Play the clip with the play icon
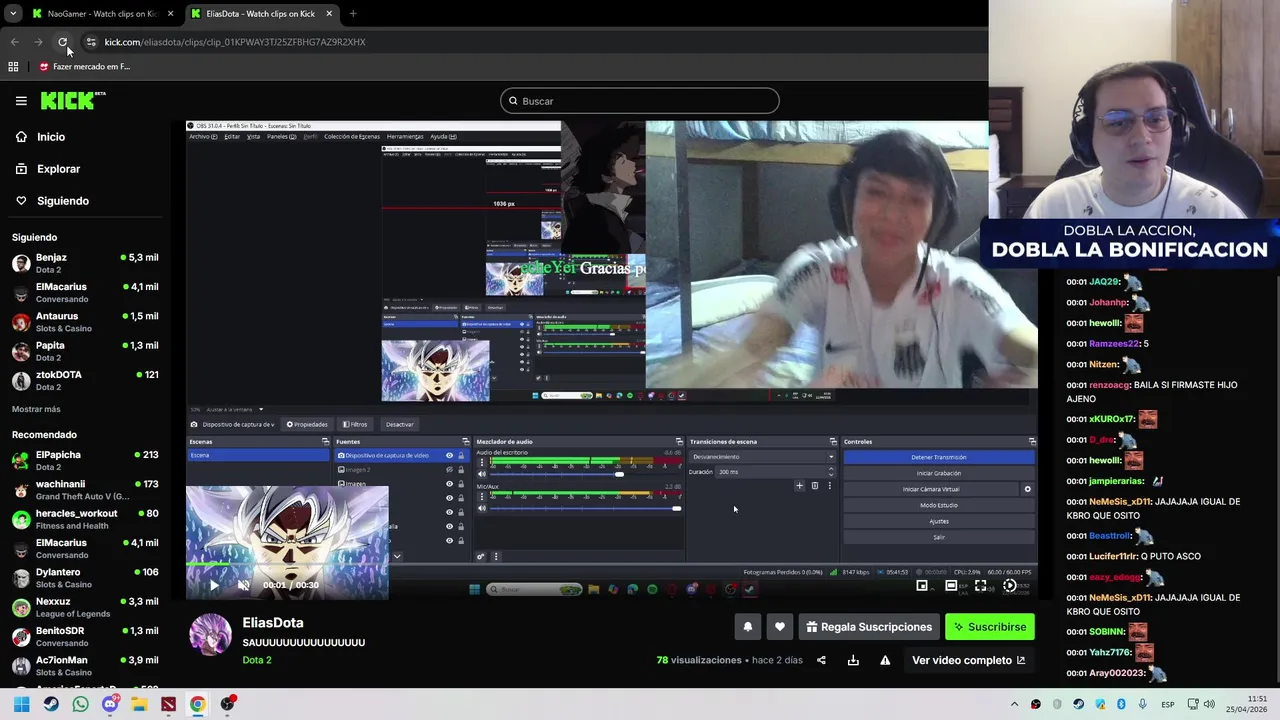The width and height of the screenshot is (1280, 720). [213, 585]
